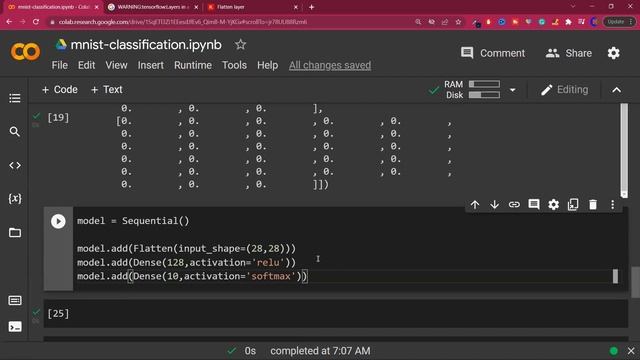Share the notebook

569,53
